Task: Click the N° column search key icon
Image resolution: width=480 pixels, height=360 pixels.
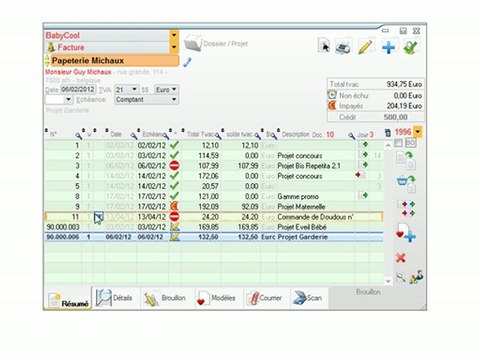Action: point(78,136)
